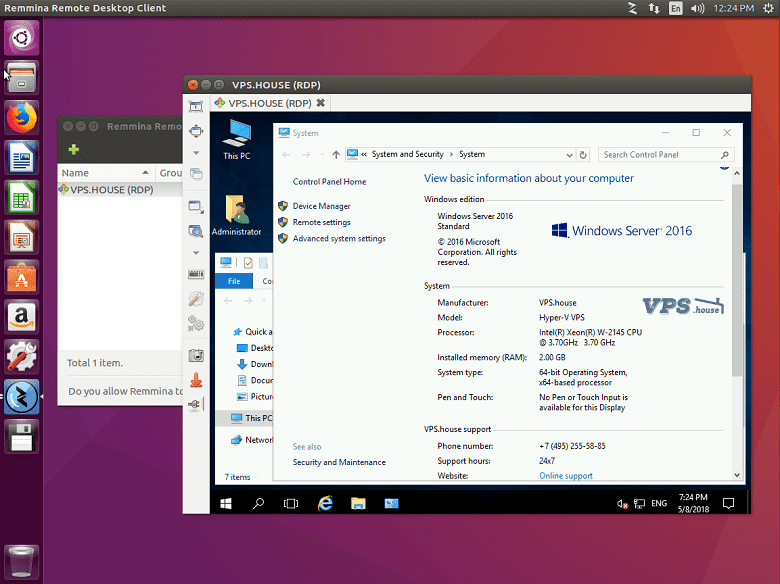Toggle Remmina dynamic resolution update icon

196,207
